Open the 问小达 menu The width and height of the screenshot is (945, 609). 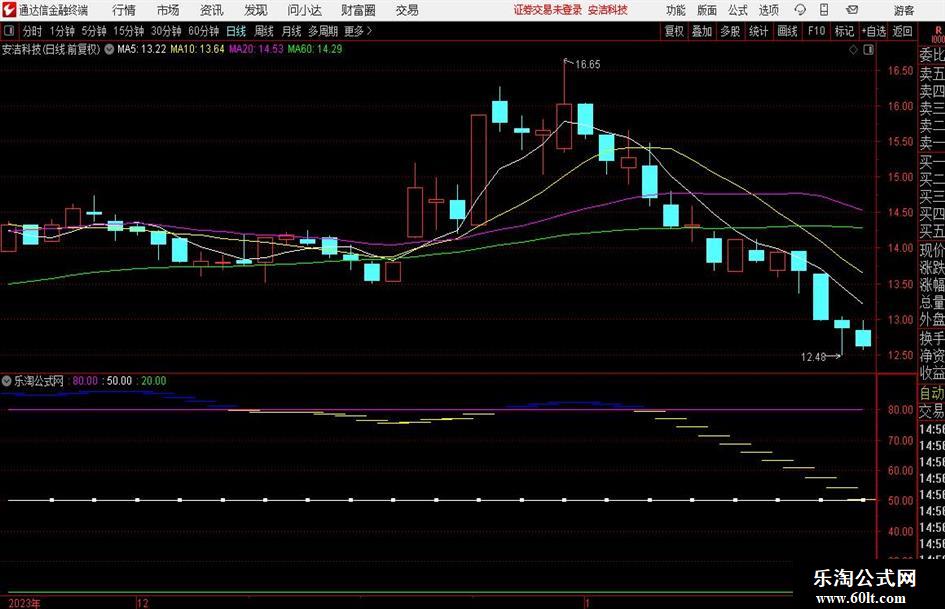[304, 10]
